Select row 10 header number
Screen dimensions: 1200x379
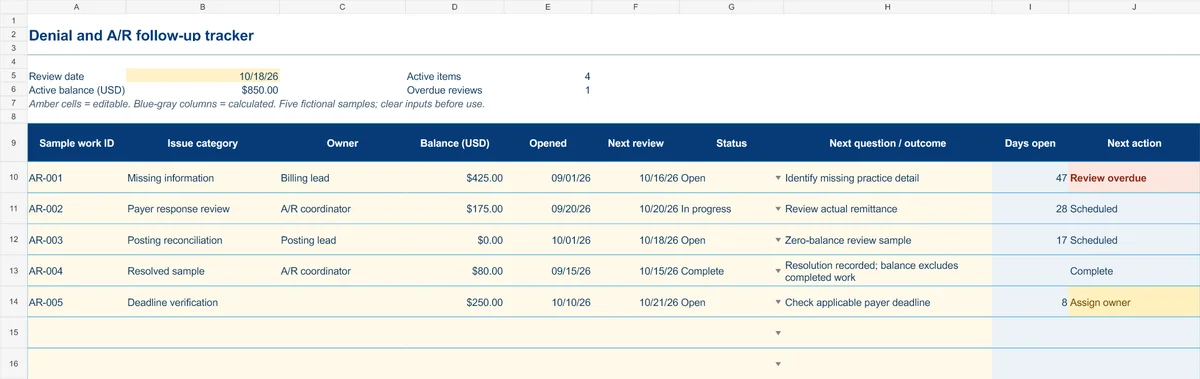(x=14, y=178)
